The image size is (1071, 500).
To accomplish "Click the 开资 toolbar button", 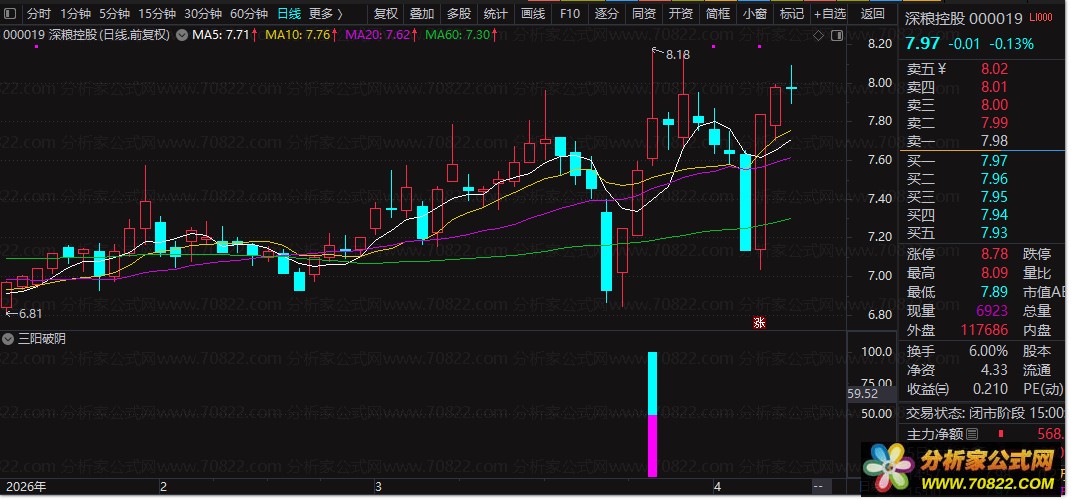I will [x=680, y=14].
